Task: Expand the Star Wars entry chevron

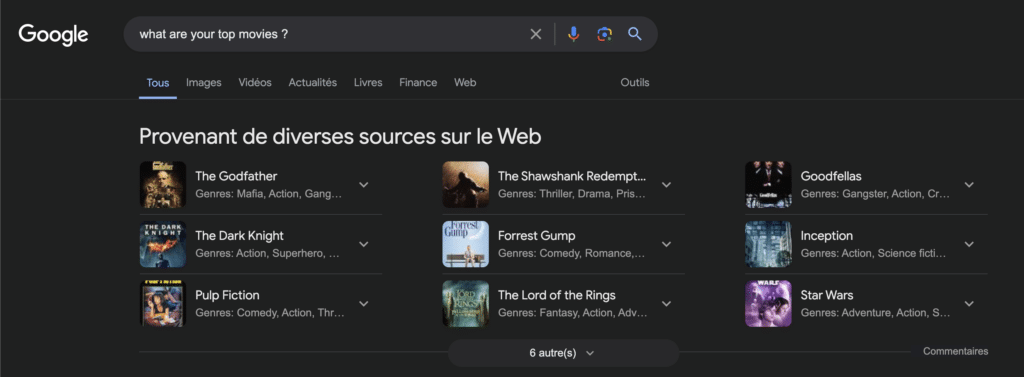Action: [x=969, y=304]
